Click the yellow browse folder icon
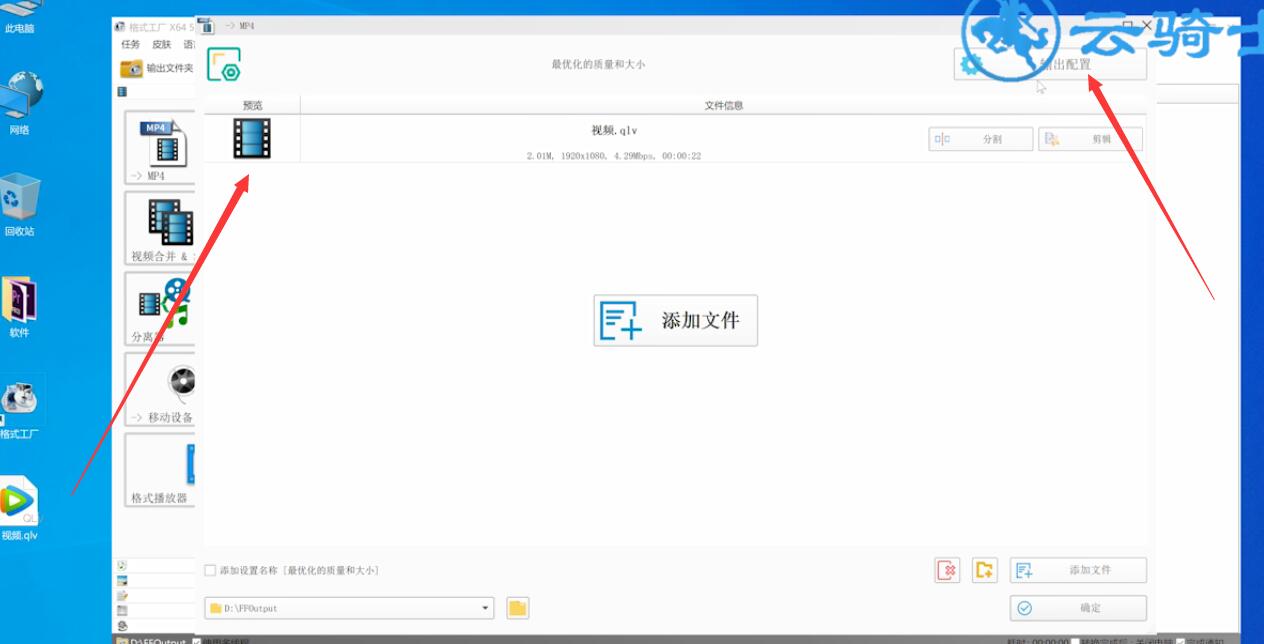Viewport: 1264px width, 644px height. [x=517, y=608]
